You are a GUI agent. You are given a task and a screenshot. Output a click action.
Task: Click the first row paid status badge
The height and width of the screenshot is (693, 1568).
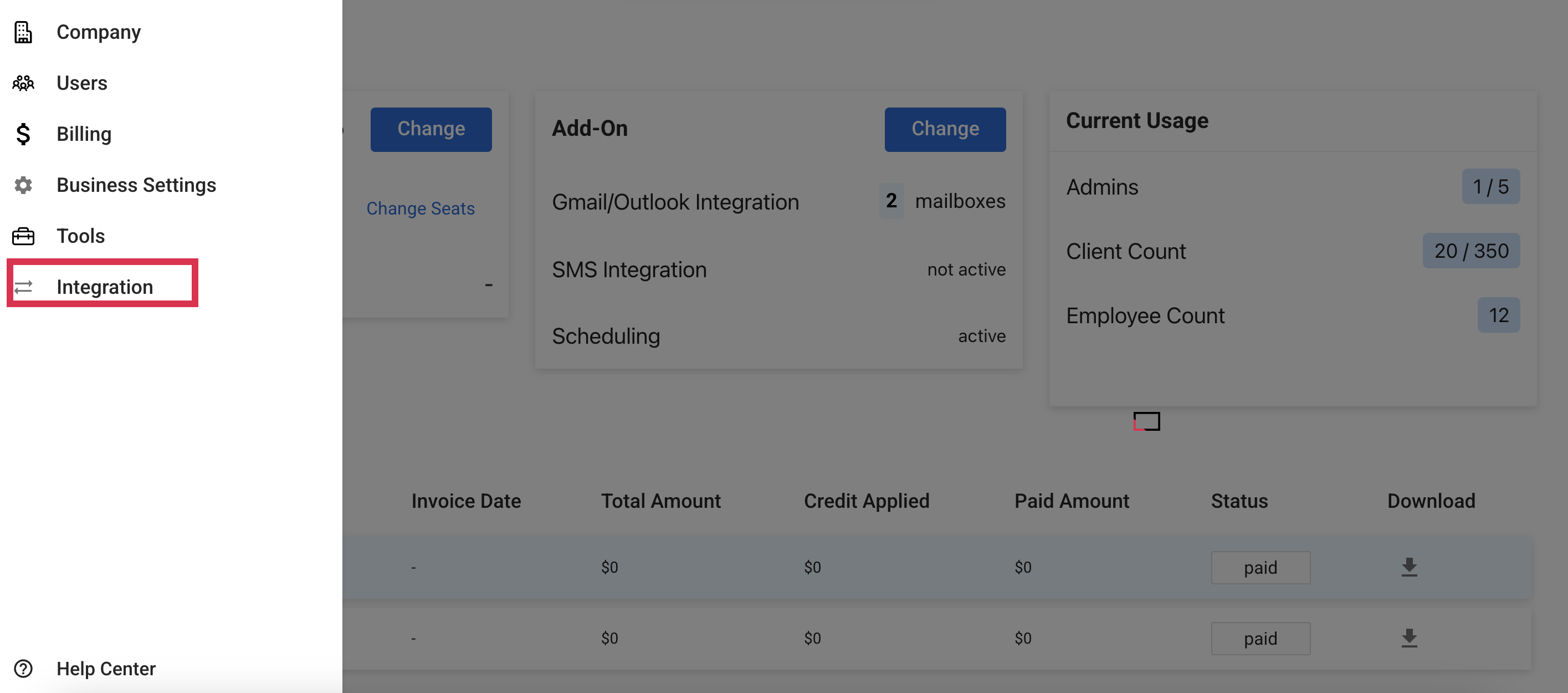(1259, 568)
